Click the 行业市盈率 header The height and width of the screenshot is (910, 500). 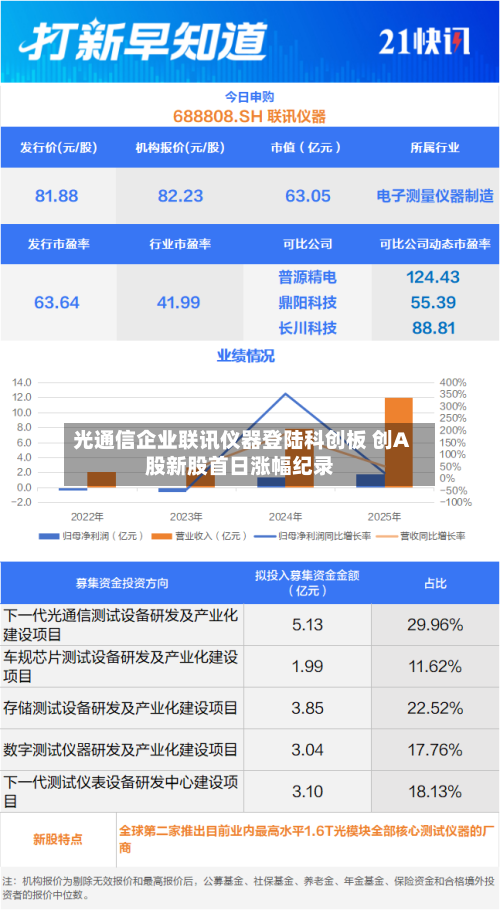(x=180, y=244)
